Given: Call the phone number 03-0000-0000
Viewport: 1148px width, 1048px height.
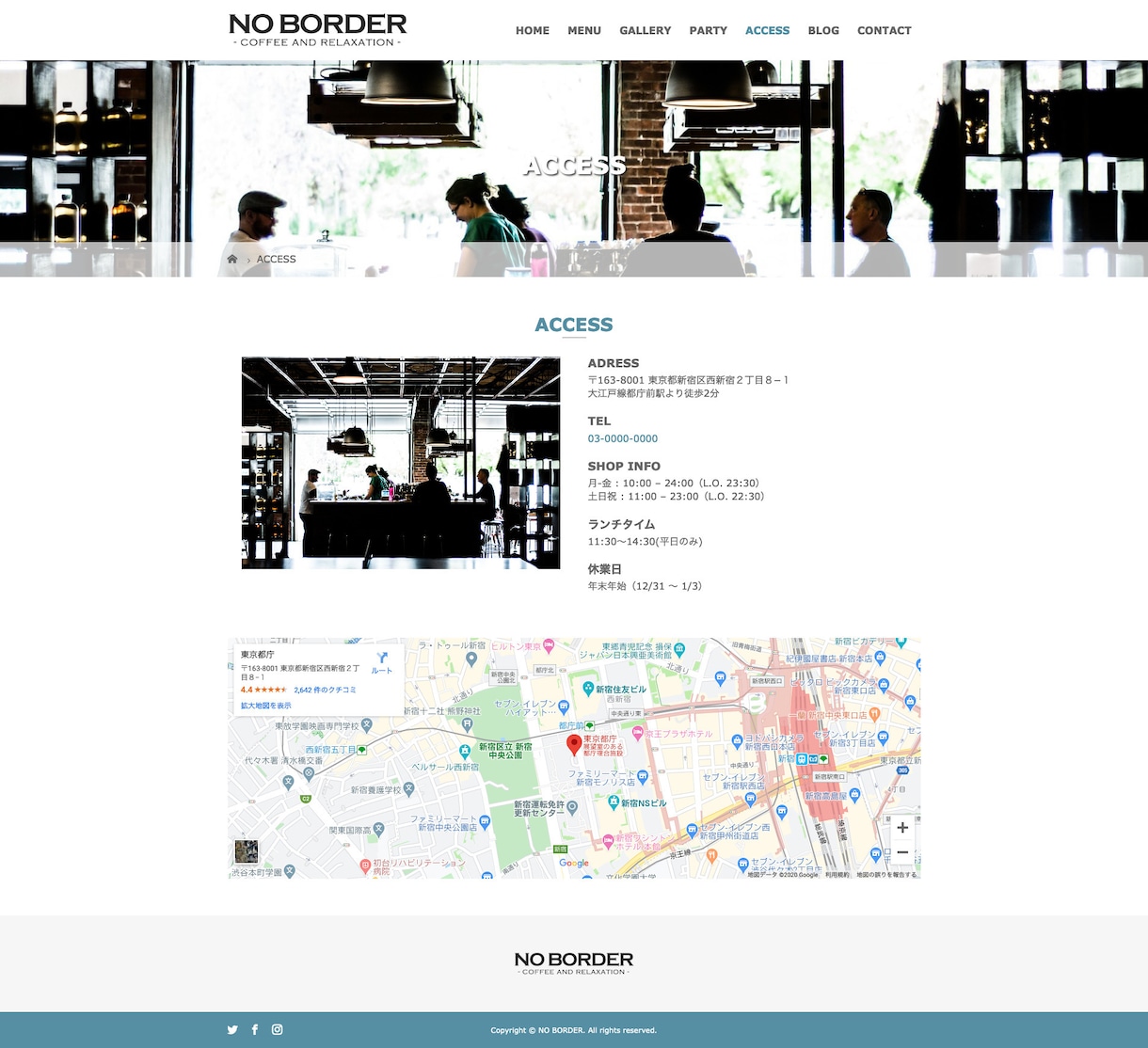Looking at the screenshot, I should point(623,438).
